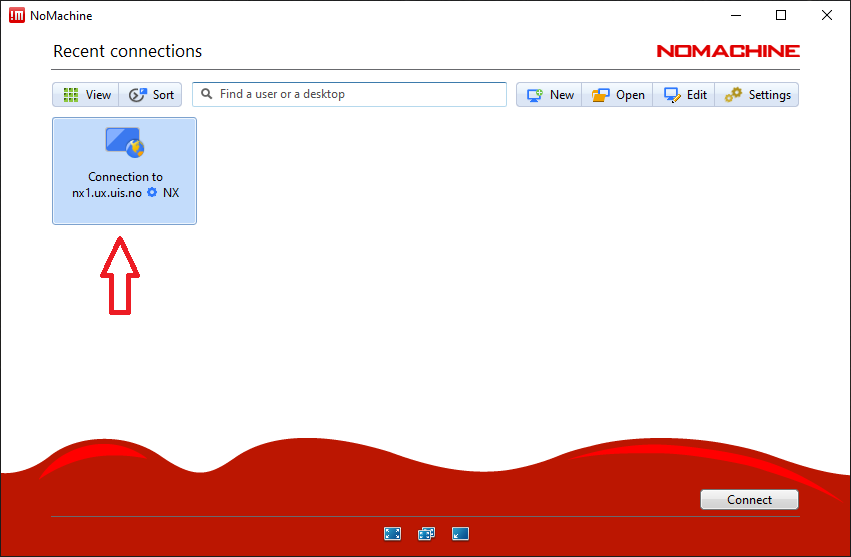The width and height of the screenshot is (851, 557).
Task: Select the nx1.ux.uis.no connection tile
Action: pyautogui.click(x=124, y=170)
